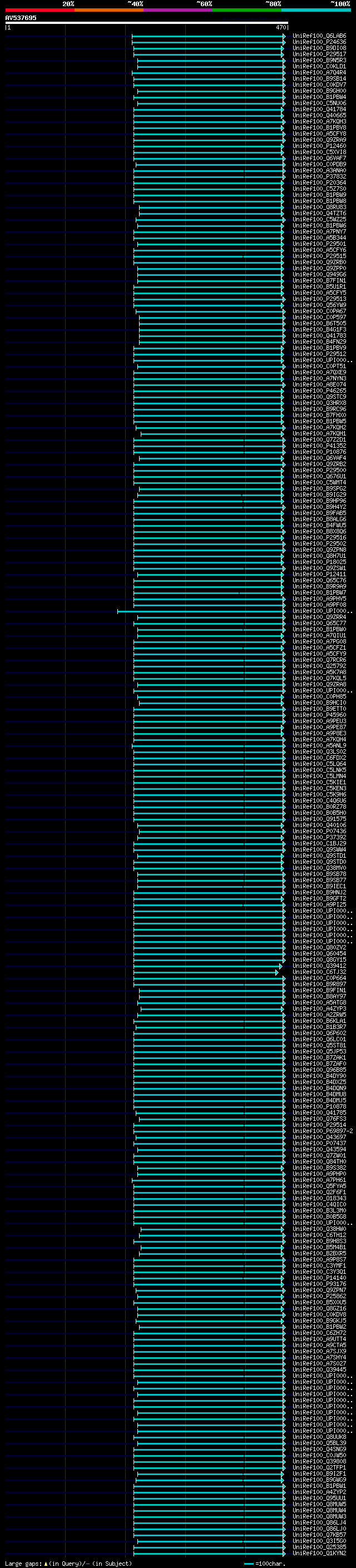Select hit UniRef100_Q91575
This screenshot has height=1568, width=356.
point(319,819)
